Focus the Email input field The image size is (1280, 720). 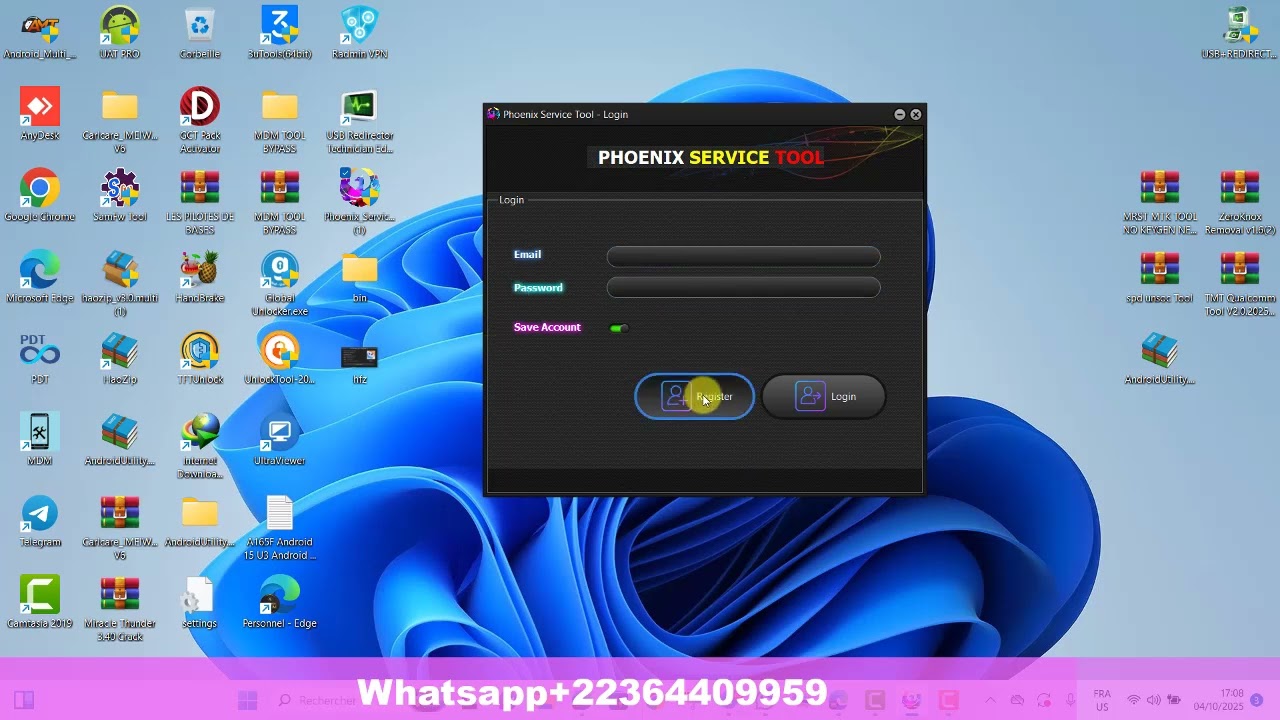tap(743, 256)
